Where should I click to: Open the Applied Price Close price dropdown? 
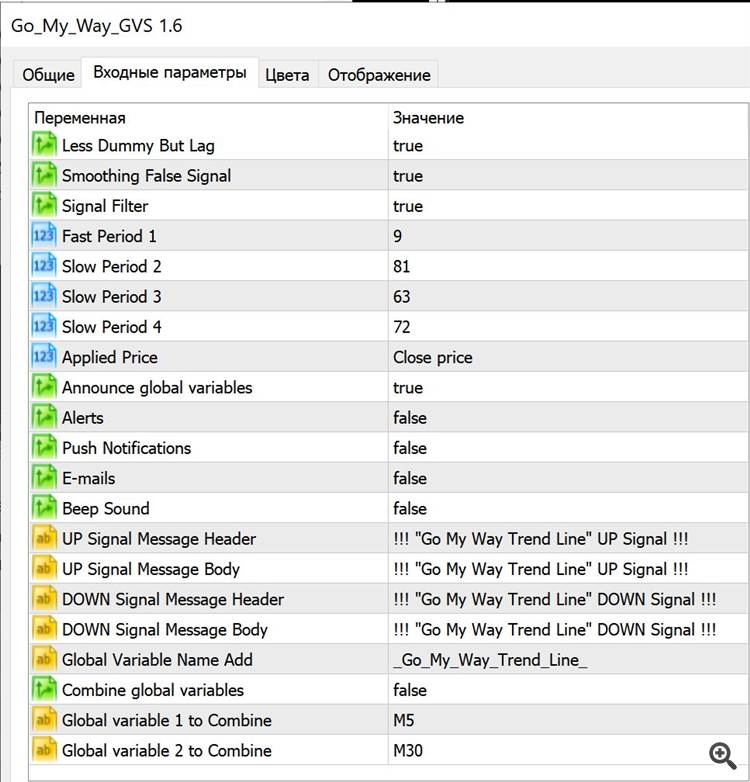click(x=433, y=357)
